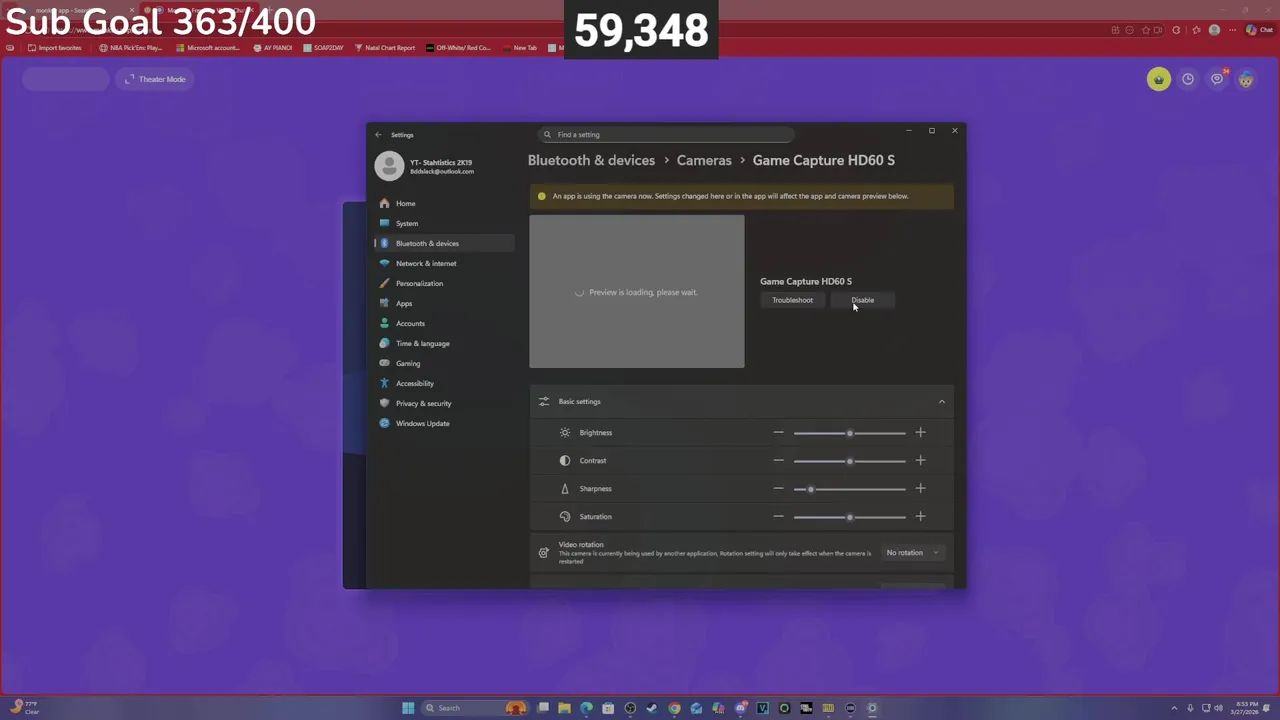Image resolution: width=1280 pixels, height=720 pixels.
Task: Open the chat bubble notifications icon
Action: click(1217, 79)
